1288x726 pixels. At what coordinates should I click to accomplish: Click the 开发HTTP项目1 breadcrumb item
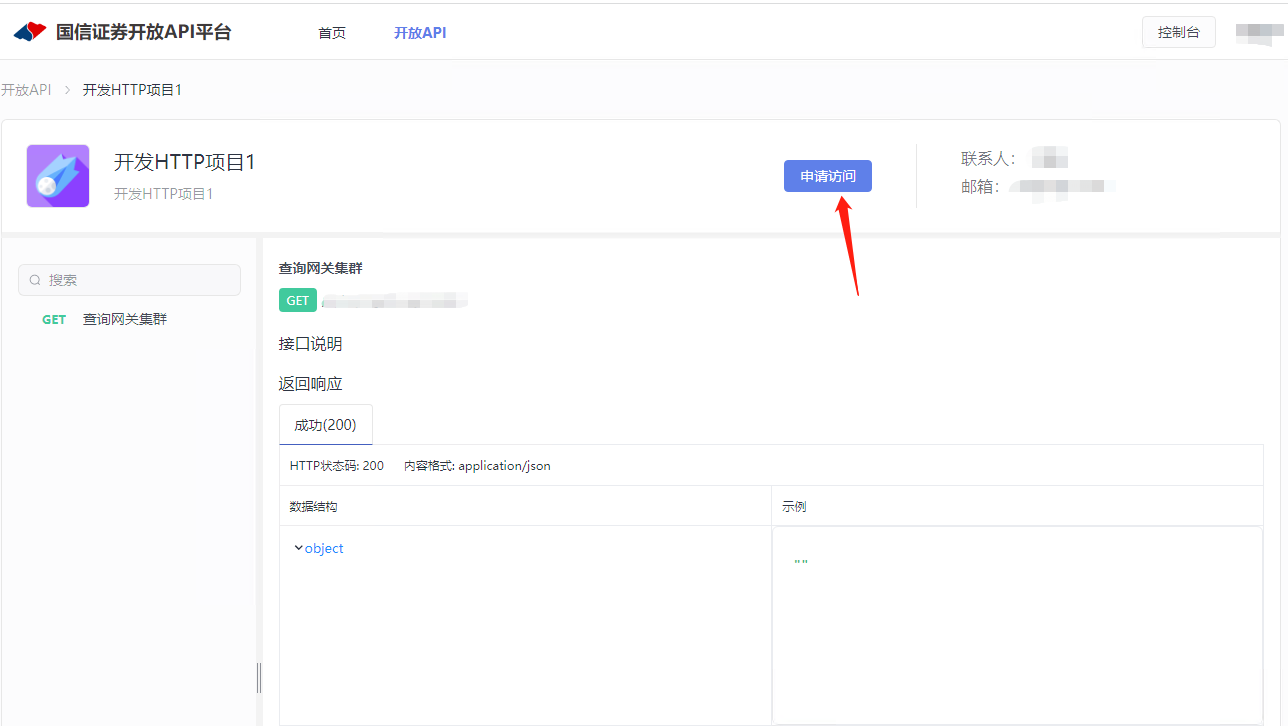point(132,90)
